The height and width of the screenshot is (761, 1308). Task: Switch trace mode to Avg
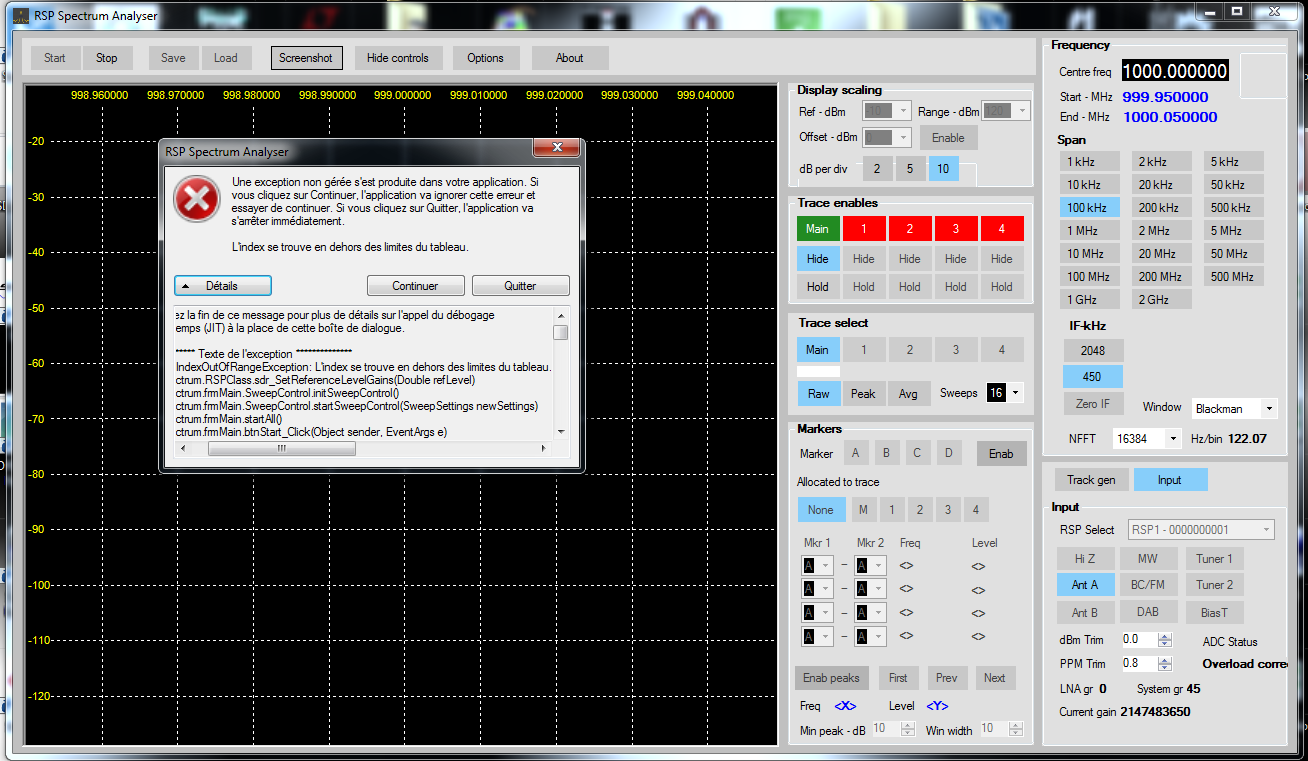908,394
